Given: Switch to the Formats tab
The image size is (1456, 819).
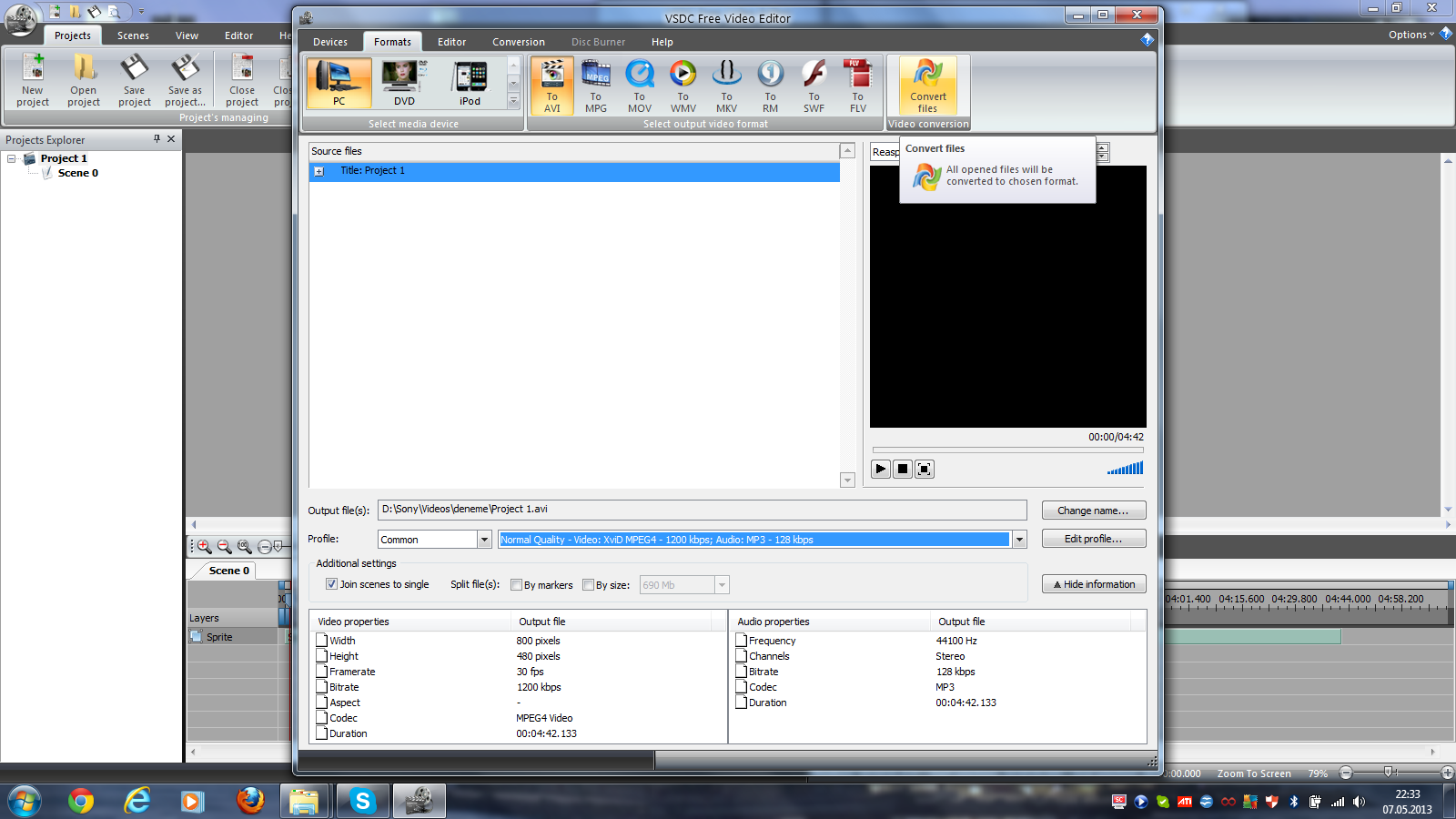Looking at the screenshot, I should click(x=392, y=42).
